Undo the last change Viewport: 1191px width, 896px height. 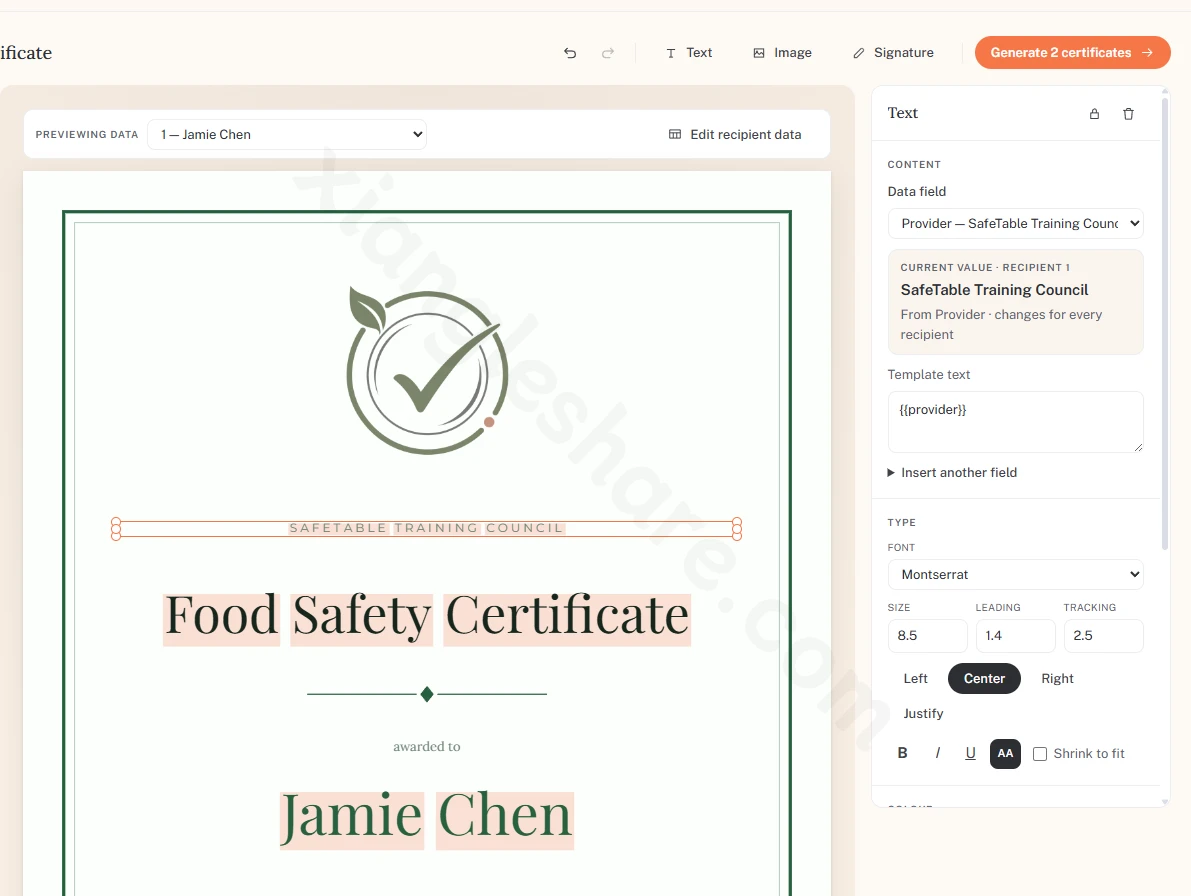570,52
